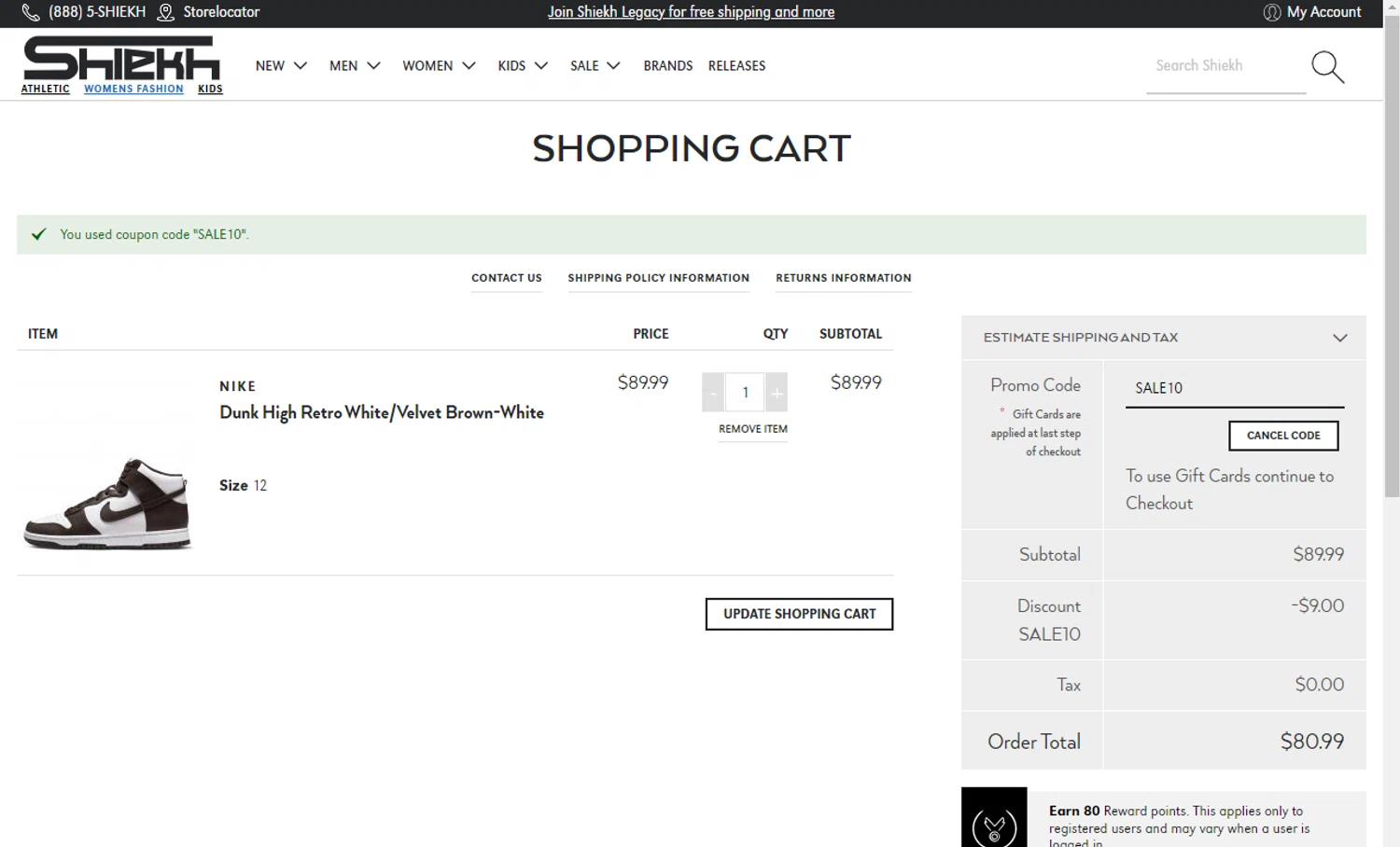Click the (888) 5-SHIEKH phone number
The image size is (1400, 847).
[97, 12]
